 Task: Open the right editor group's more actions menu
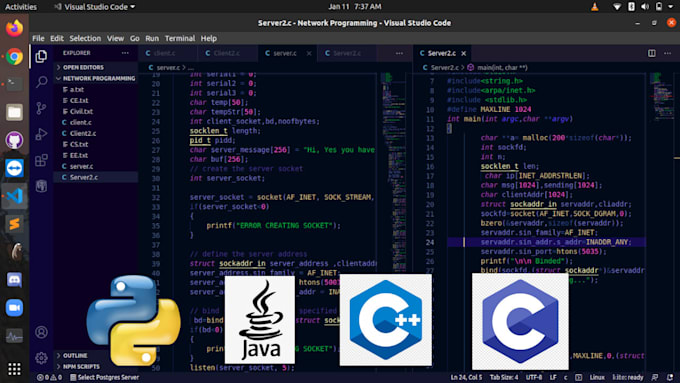(667, 53)
